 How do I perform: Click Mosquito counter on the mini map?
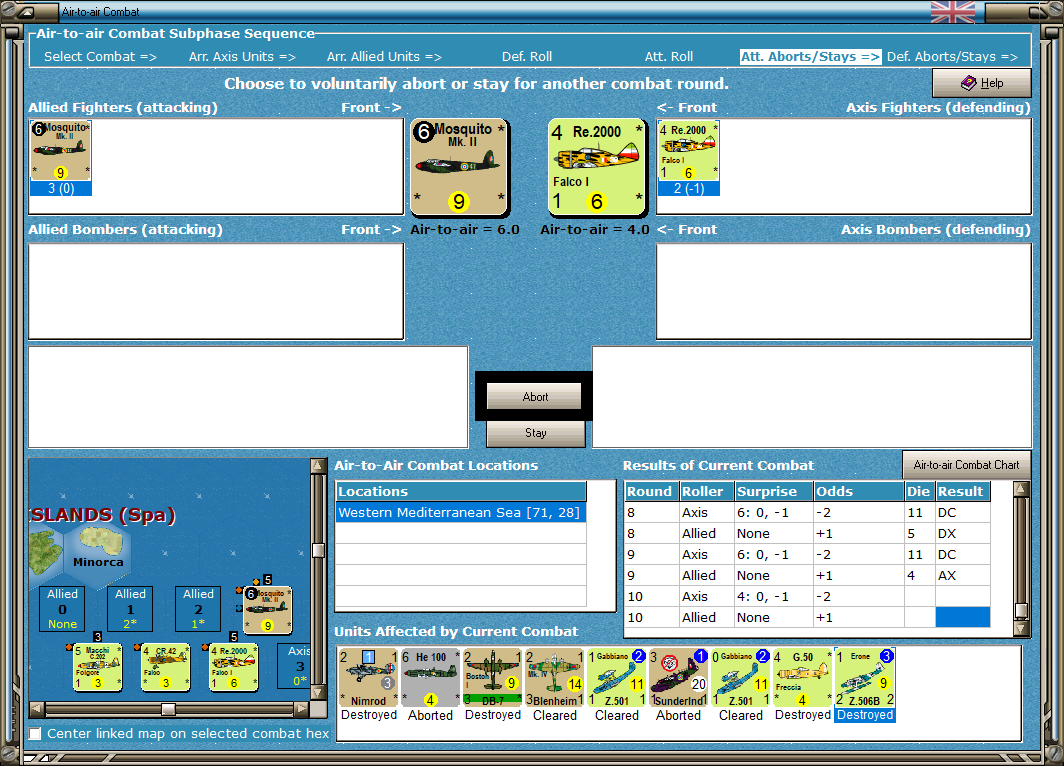pyautogui.click(x=267, y=610)
